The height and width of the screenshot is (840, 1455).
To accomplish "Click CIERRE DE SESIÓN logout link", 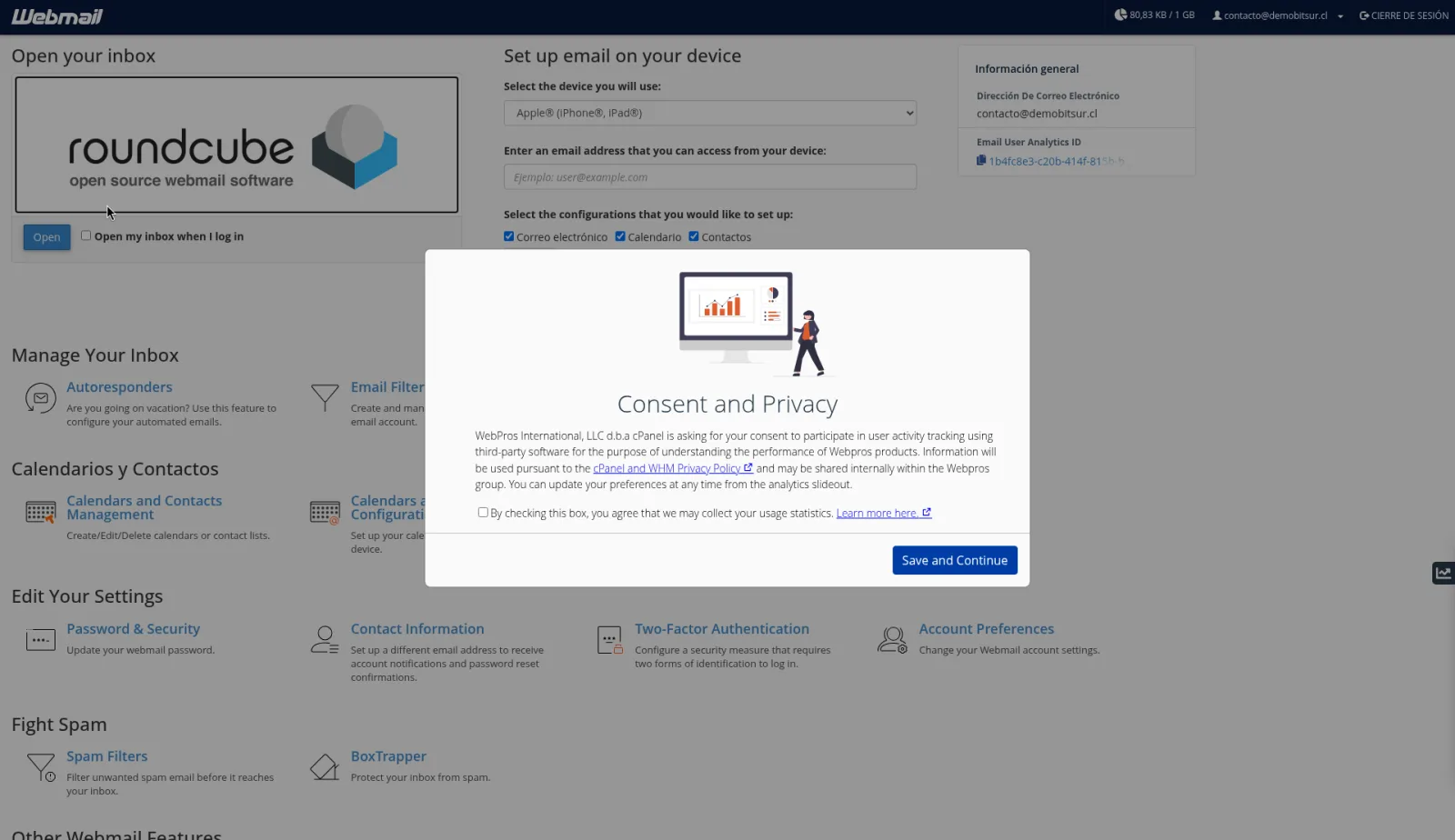I will pyautogui.click(x=1410, y=15).
